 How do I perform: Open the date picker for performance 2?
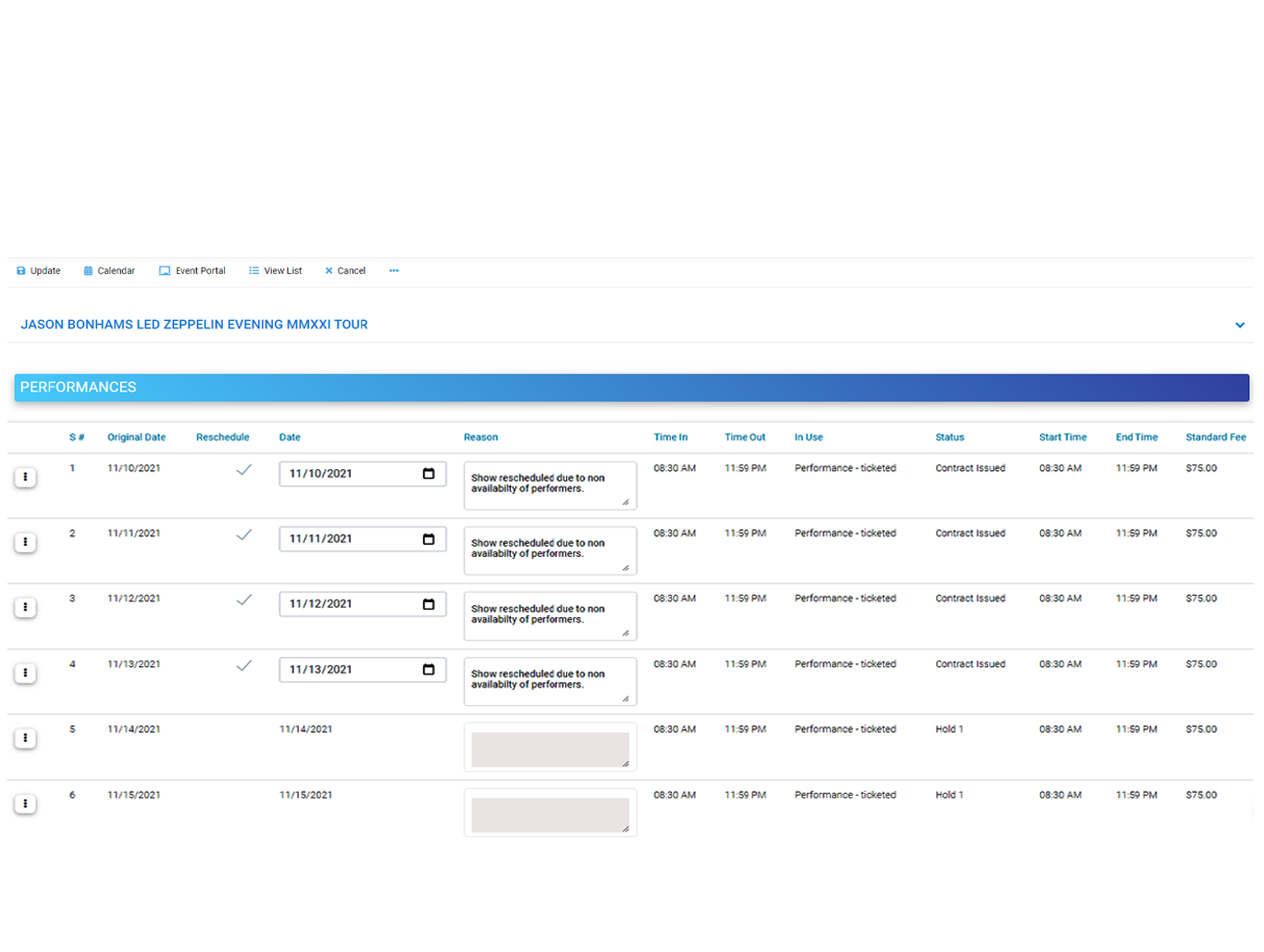point(428,538)
